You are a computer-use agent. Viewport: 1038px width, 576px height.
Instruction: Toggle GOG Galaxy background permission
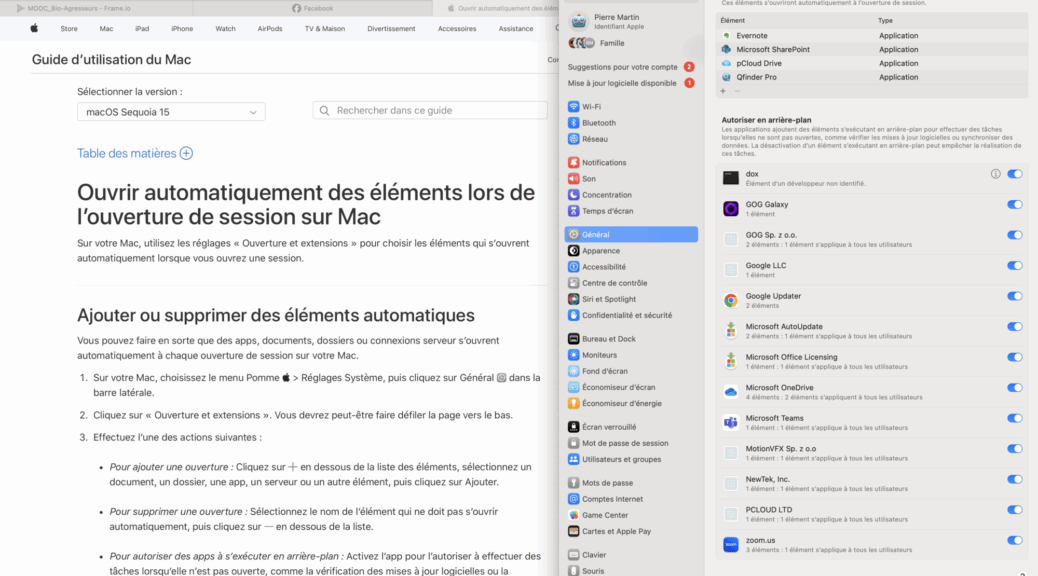(1015, 205)
